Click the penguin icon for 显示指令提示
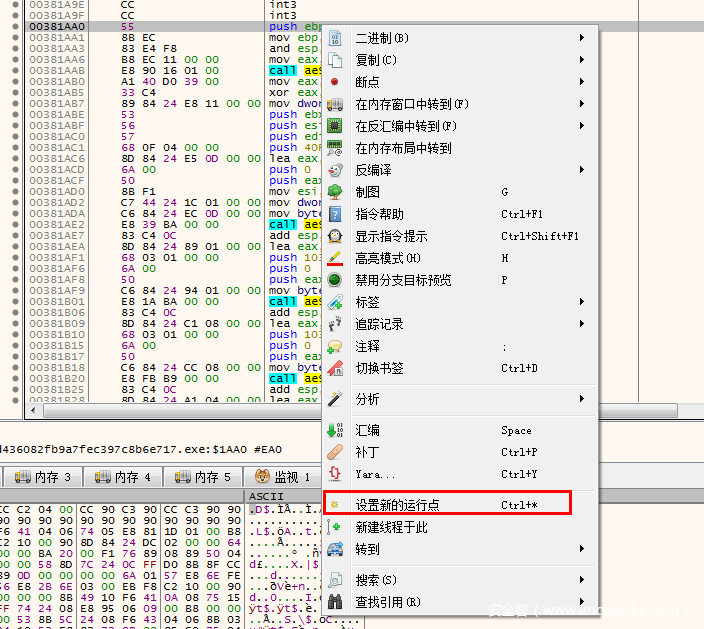This screenshot has height=629, width=704. click(x=335, y=236)
